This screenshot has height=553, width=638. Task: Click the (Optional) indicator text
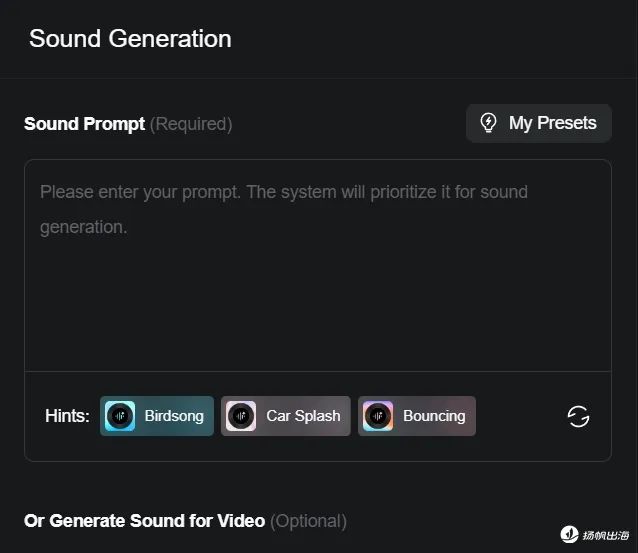click(x=308, y=521)
